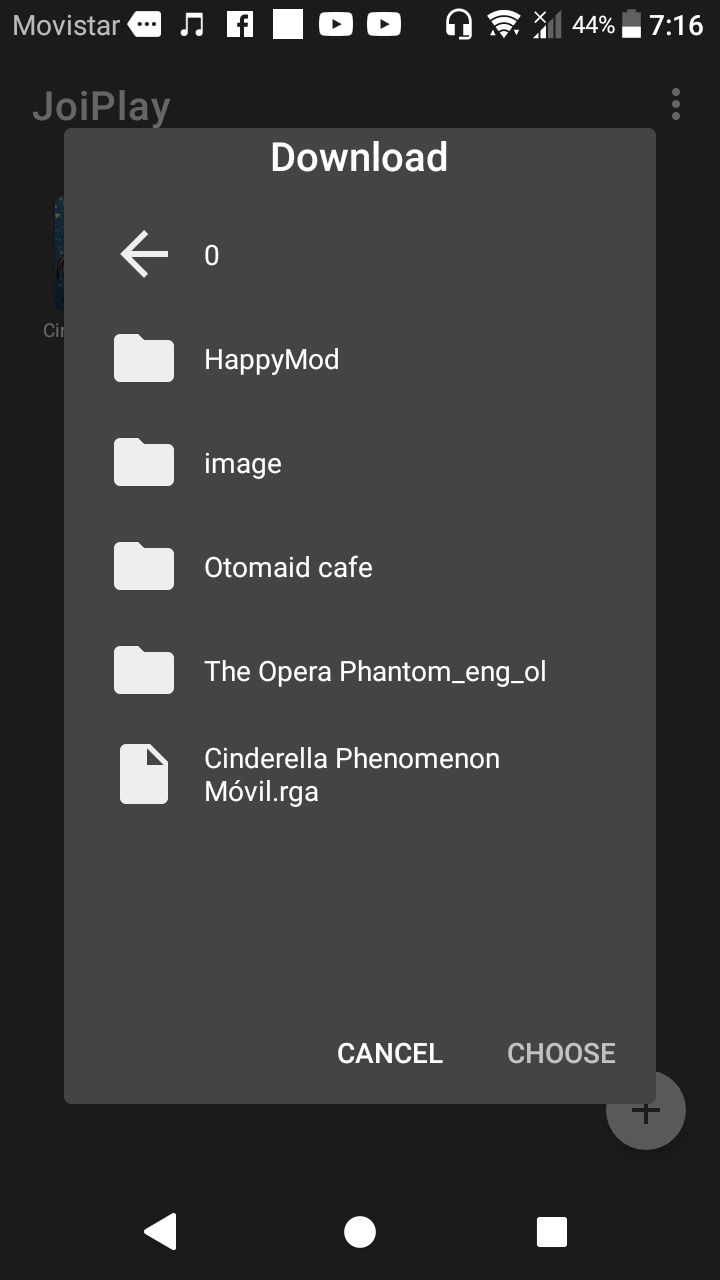The width and height of the screenshot is (720, 1280).
Task: Tap the Otomaid cafe folder icon
Action: tap(144, 567)
